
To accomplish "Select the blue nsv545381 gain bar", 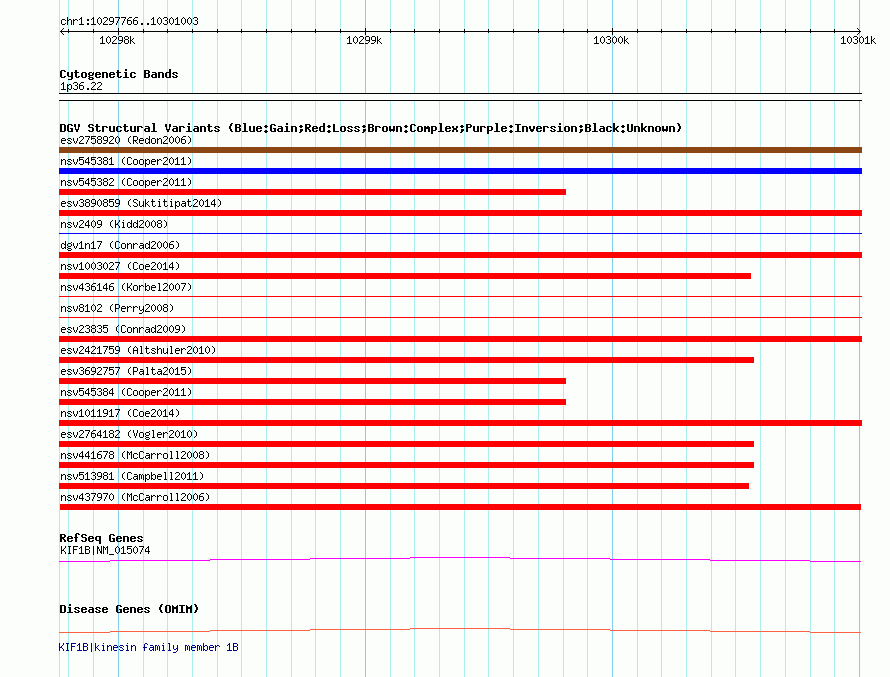I will 460,171.
